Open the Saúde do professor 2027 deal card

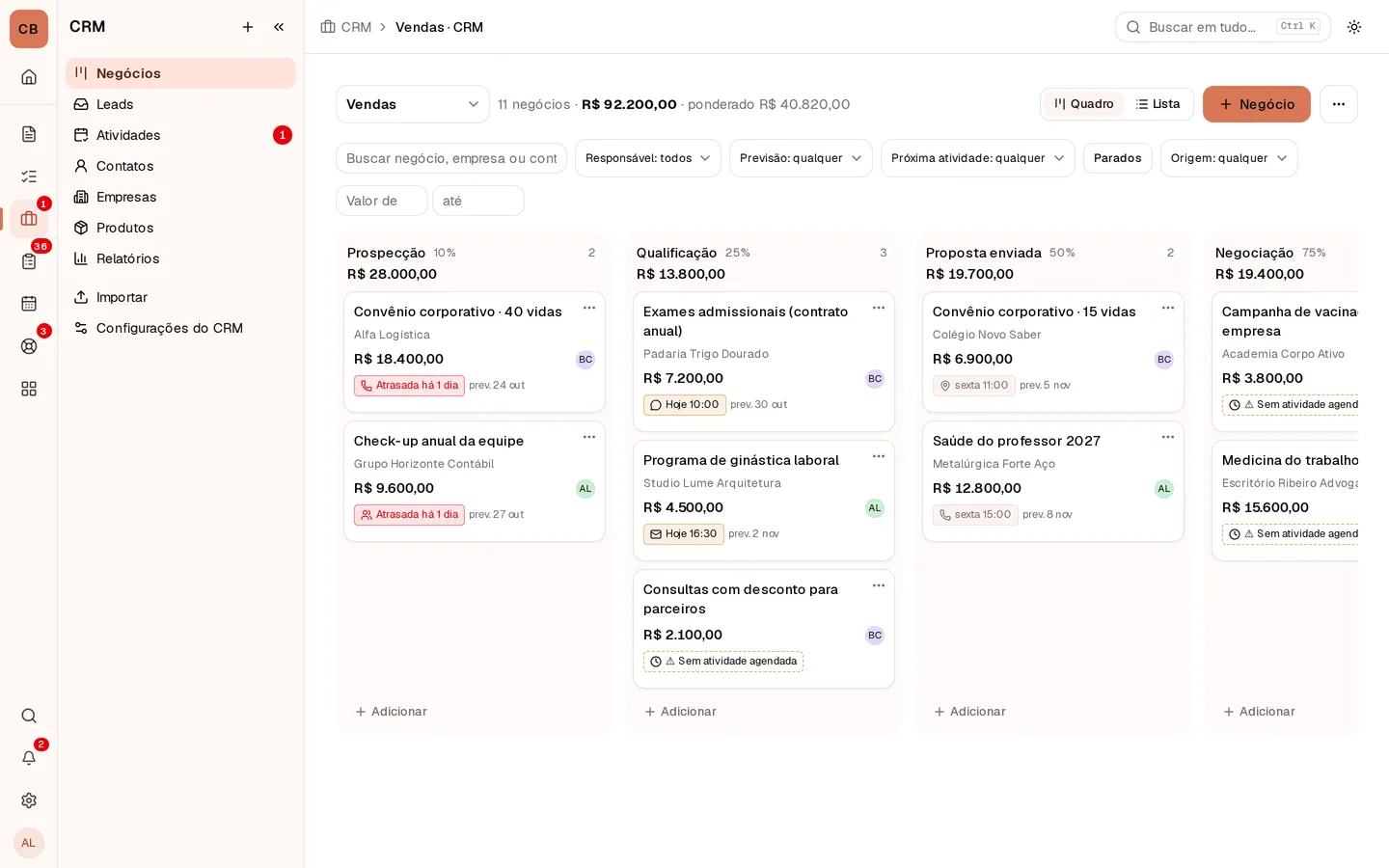pyautogui.click(x=1053, y=481)
